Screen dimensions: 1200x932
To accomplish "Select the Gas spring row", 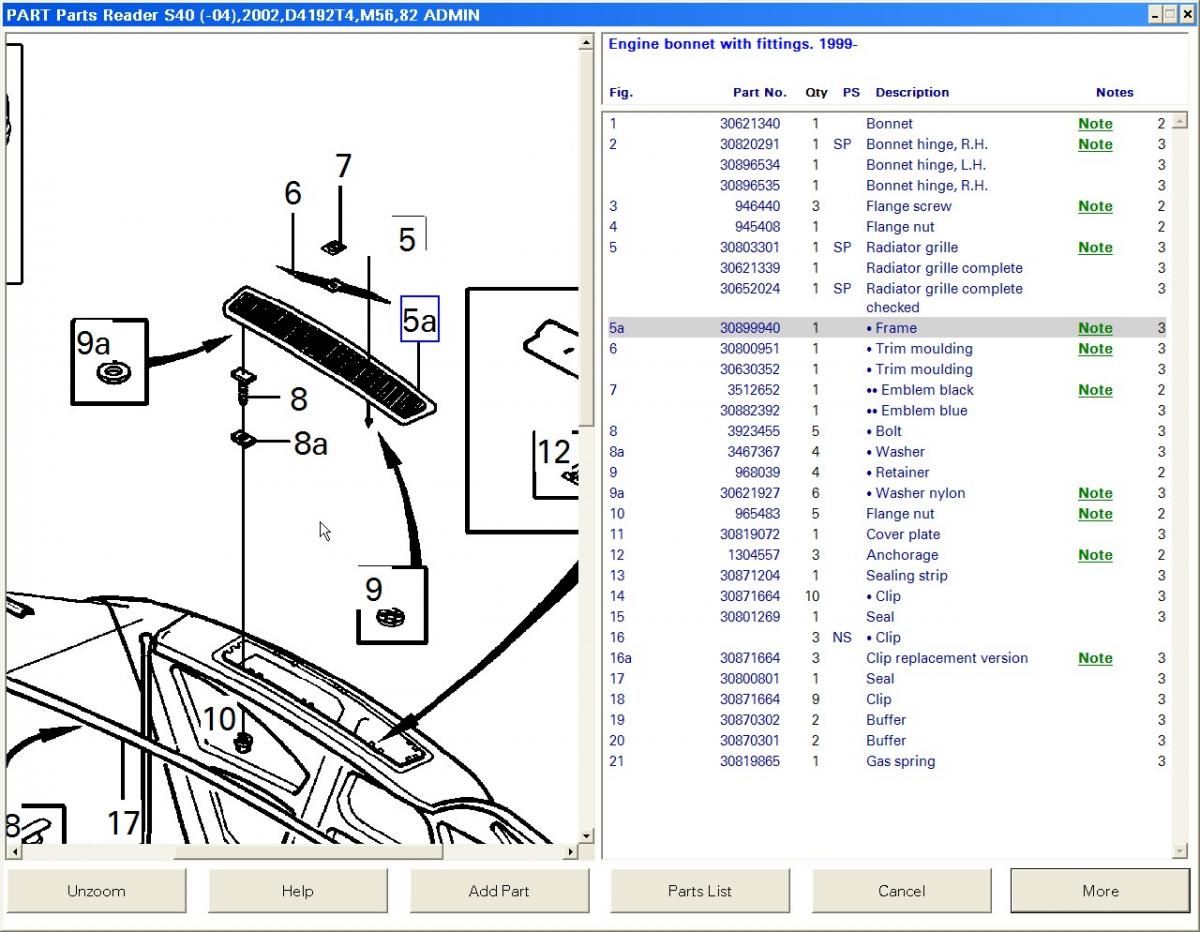I will (x=888, y=761).
